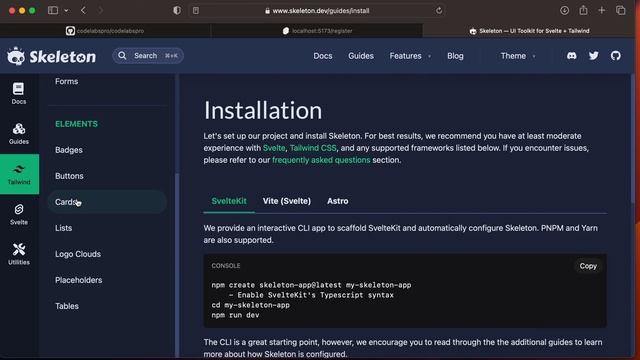Screen dimensions: 640x360
Task: Open the Discord icon link
Action: tap(571, 56)
